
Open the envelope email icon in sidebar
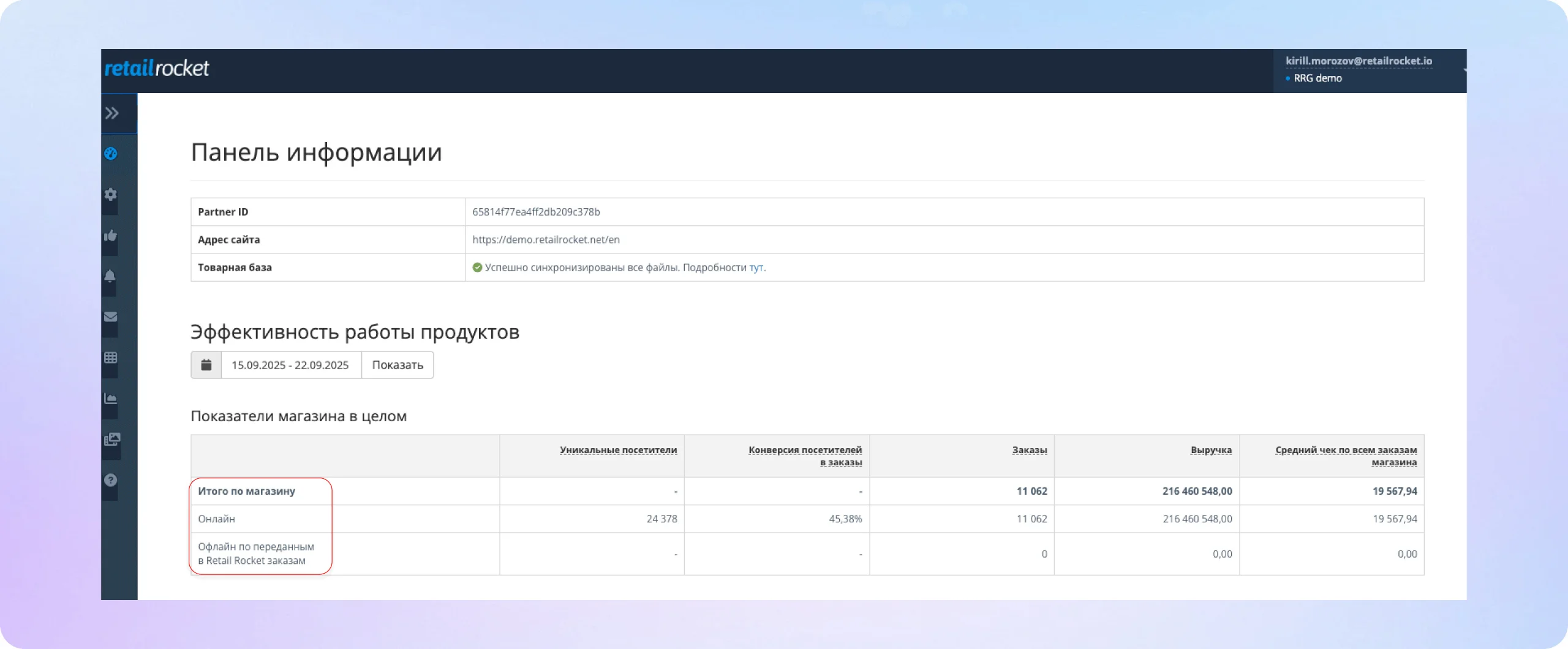pyautogui.click(x=111, y=317)
